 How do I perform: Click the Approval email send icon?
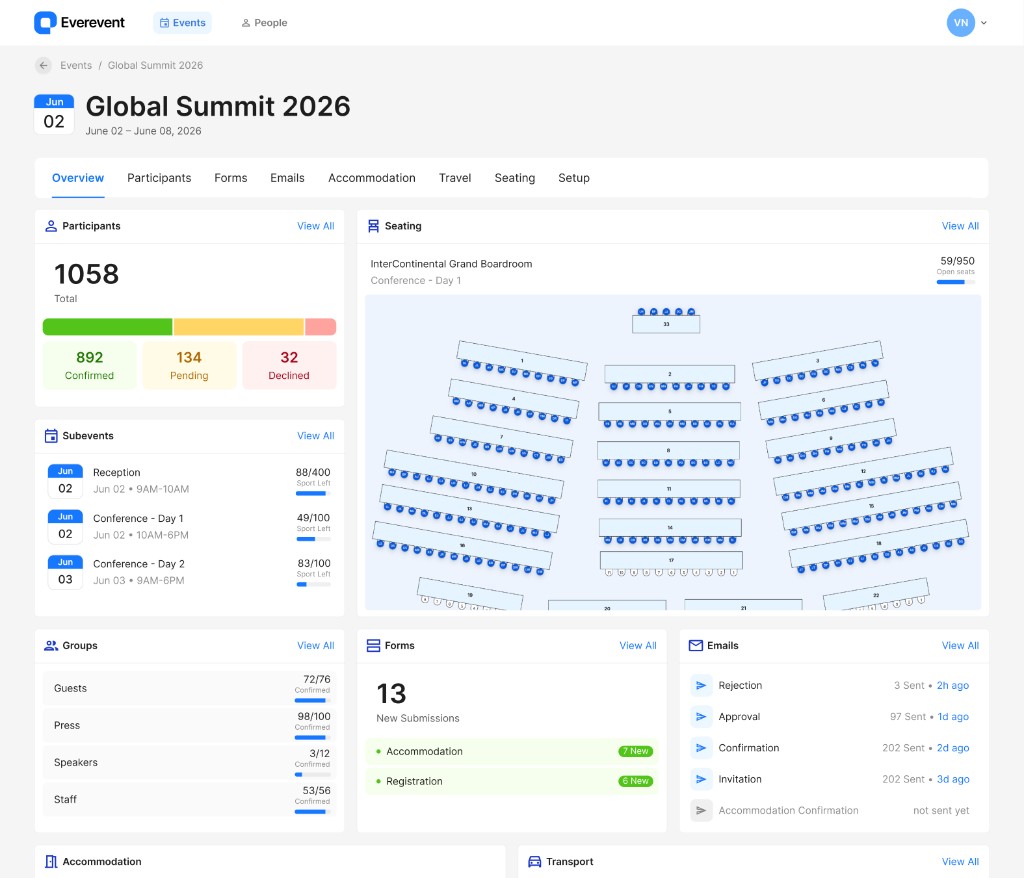(701, 717)
